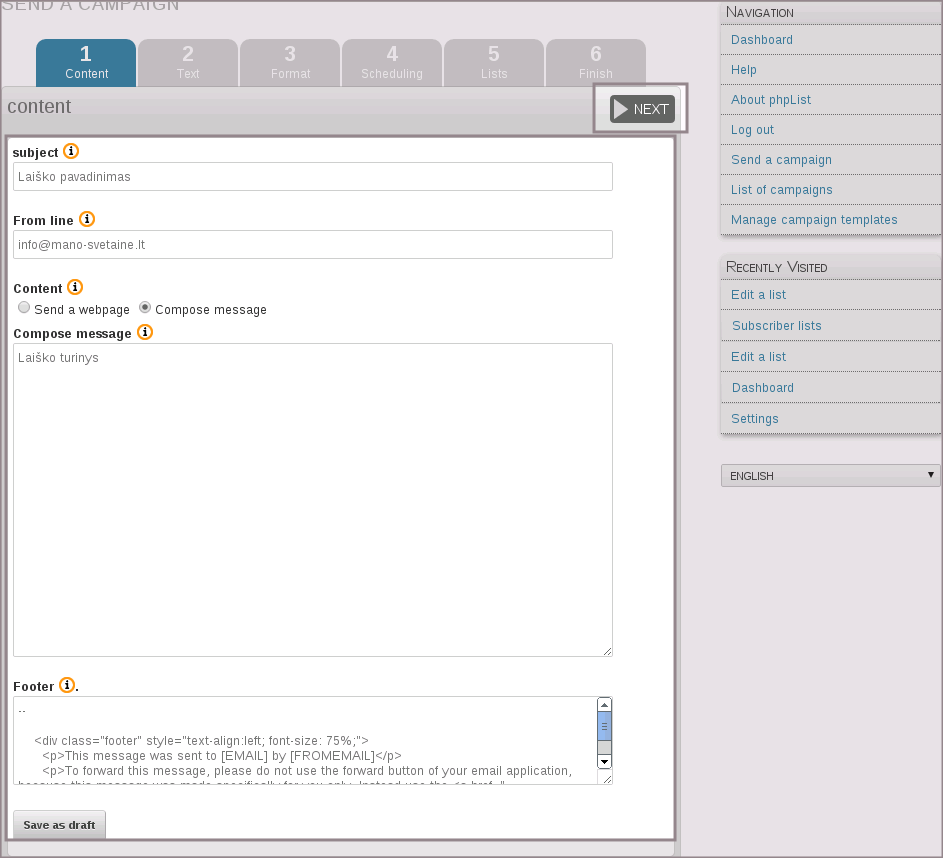This screenshot has width=943, height=858.
Task: Open the Lists step tab
Action: pos(494,62)
